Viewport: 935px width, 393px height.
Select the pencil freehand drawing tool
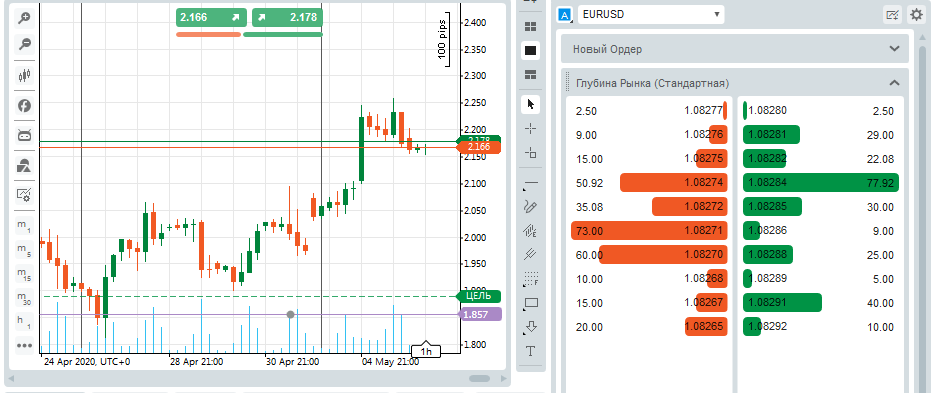(x=530, y=207)
